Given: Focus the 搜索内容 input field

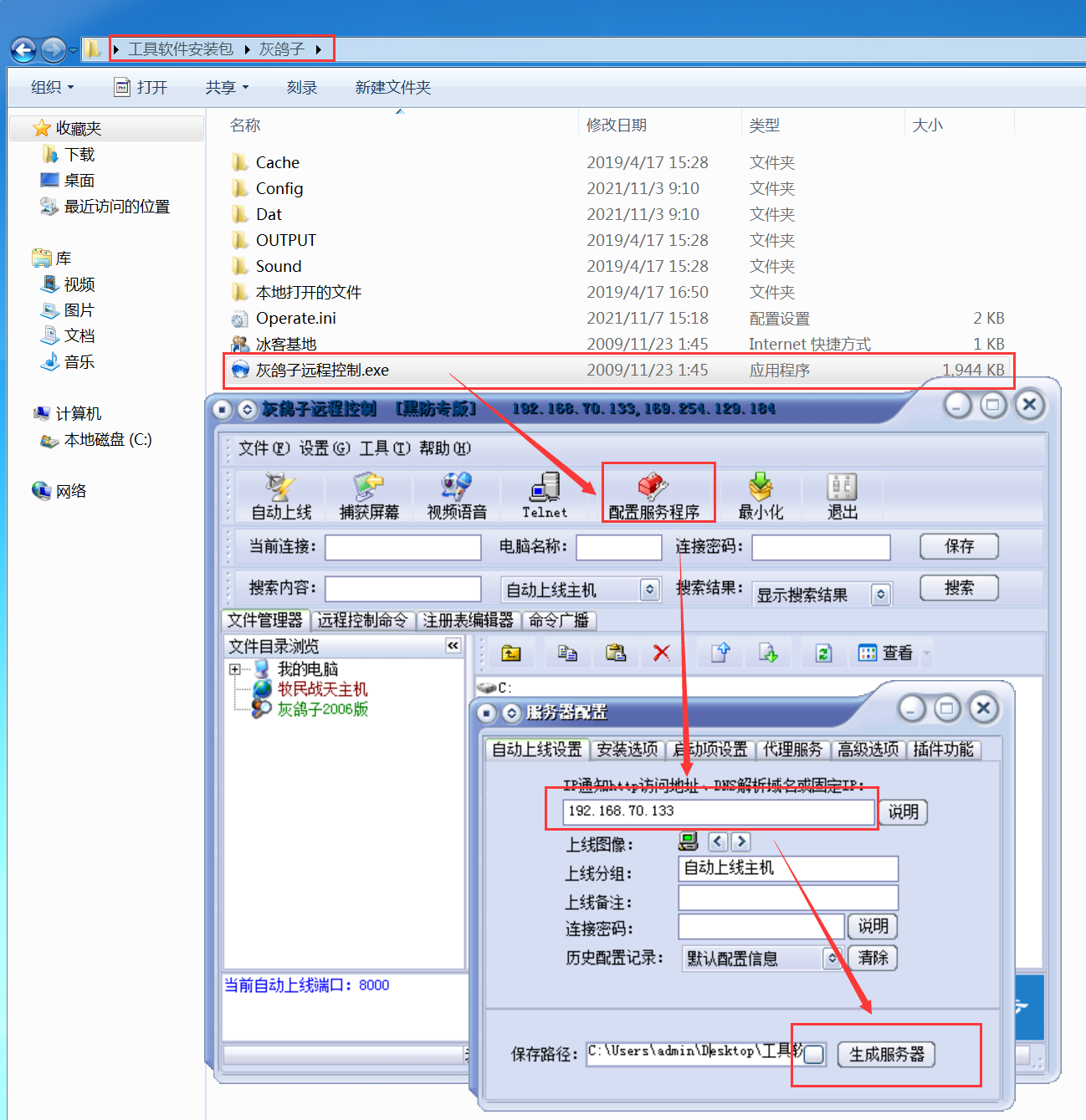Looking at the screenshot, I should coord(403,588).
